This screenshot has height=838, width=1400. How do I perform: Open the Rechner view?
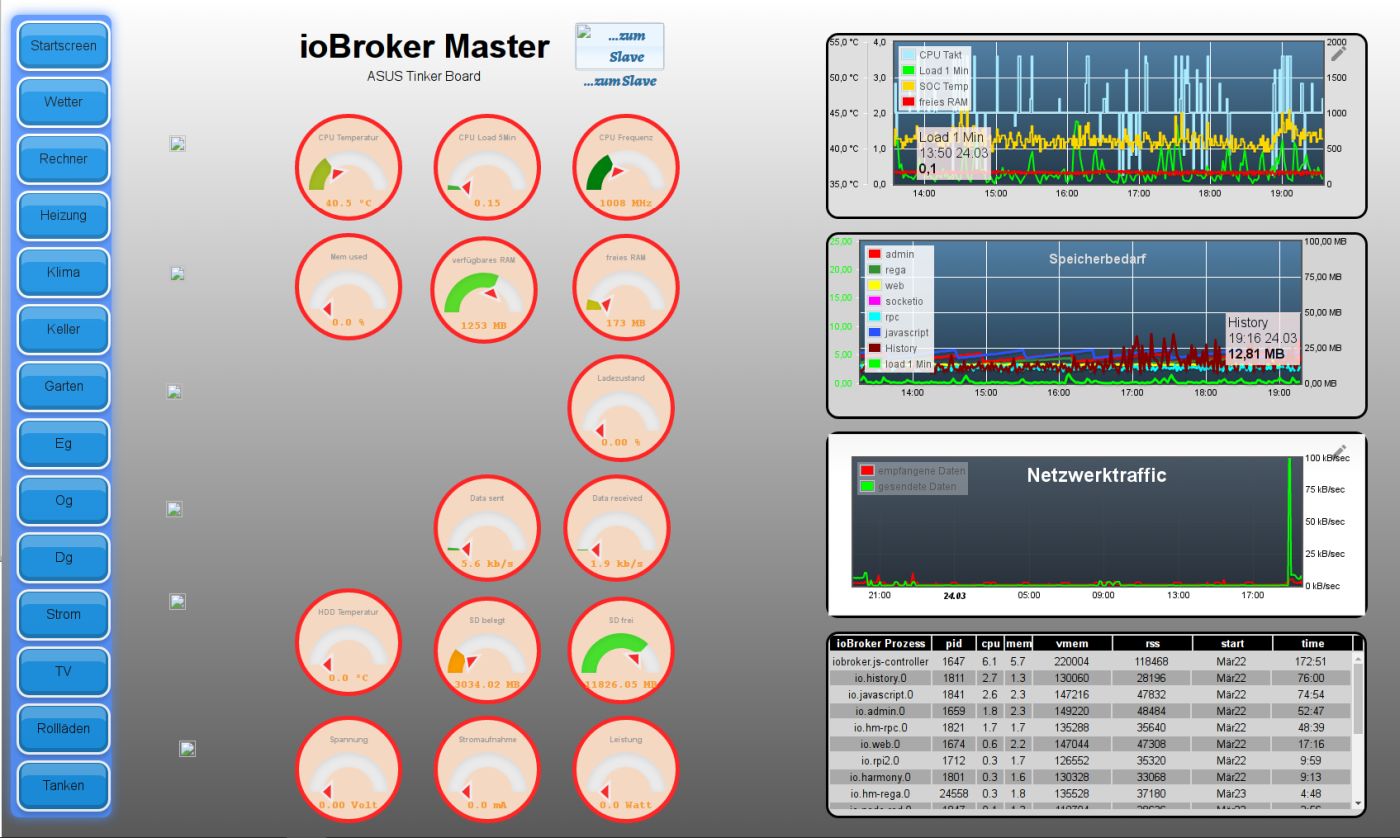tap(63, 159)
